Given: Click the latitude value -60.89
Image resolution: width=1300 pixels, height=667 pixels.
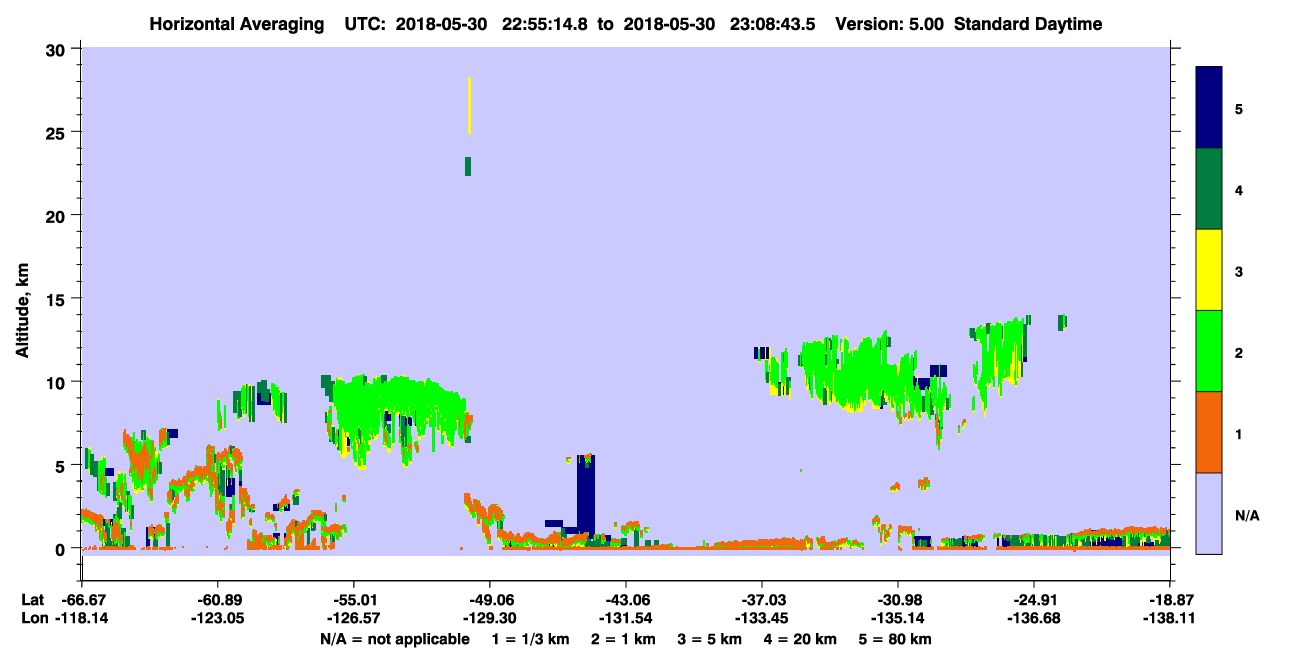Looking at the screenshot, I should coord(217,599).
